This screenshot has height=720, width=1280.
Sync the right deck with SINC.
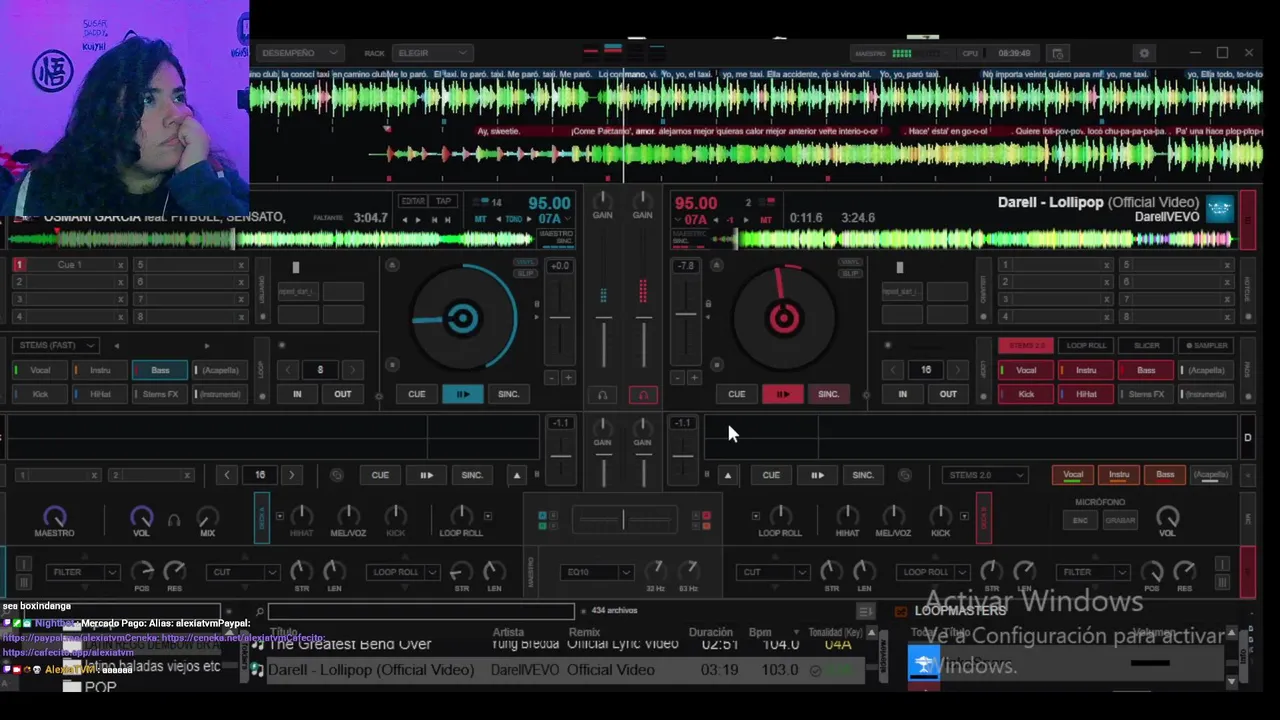tap(828, 394)
